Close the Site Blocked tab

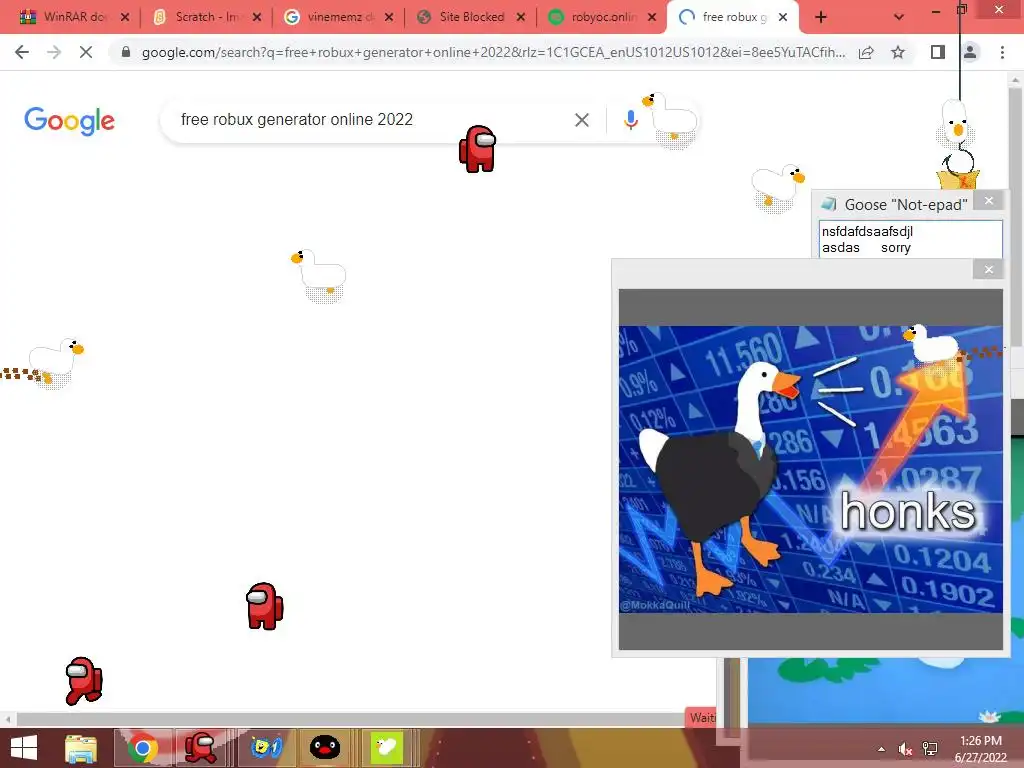pyautogui.click(x=520, y=17)
